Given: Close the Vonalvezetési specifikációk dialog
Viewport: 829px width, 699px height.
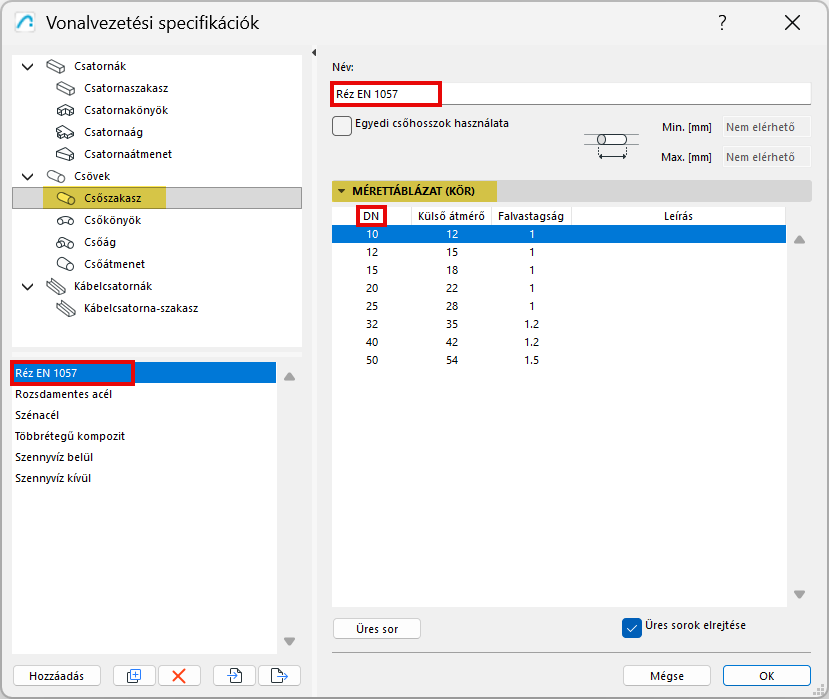Looking at the screenshot, I should click(792, 23).
